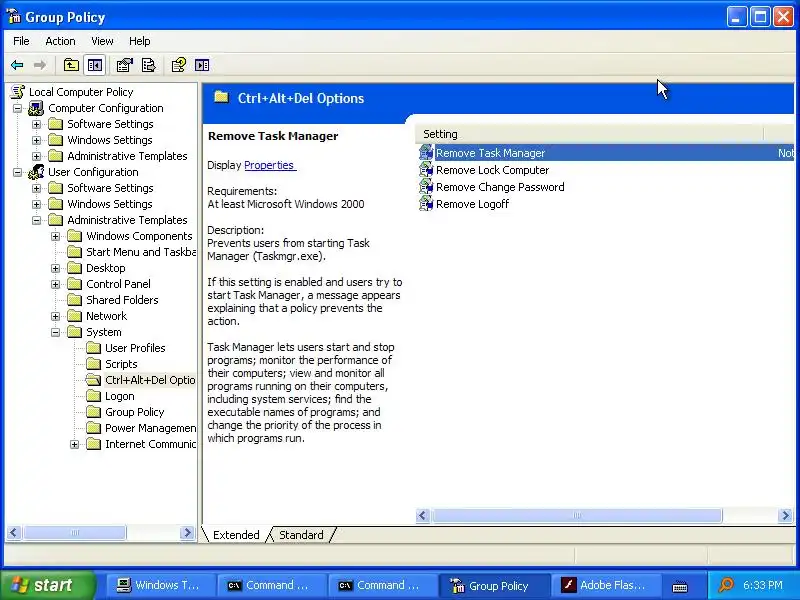This screenshot has width=800, height=600.
Task: Click the Remove Lock Computer policy icon
Action: pos(426,170)
